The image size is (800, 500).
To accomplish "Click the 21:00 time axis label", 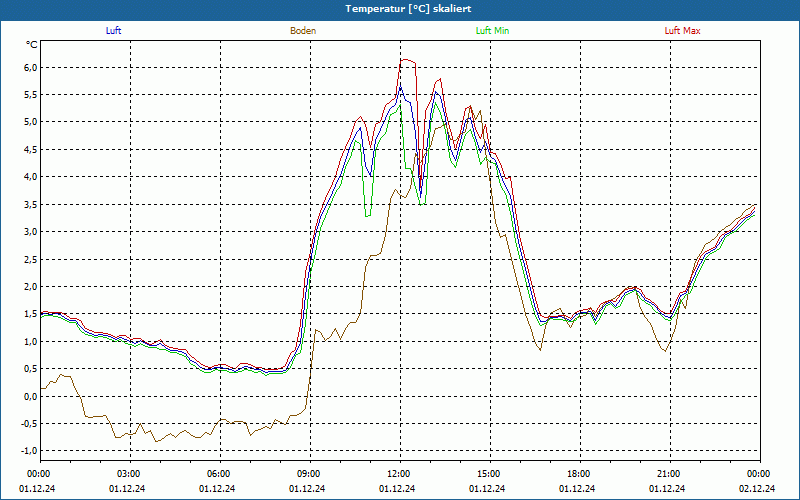I will coord(670,474).
